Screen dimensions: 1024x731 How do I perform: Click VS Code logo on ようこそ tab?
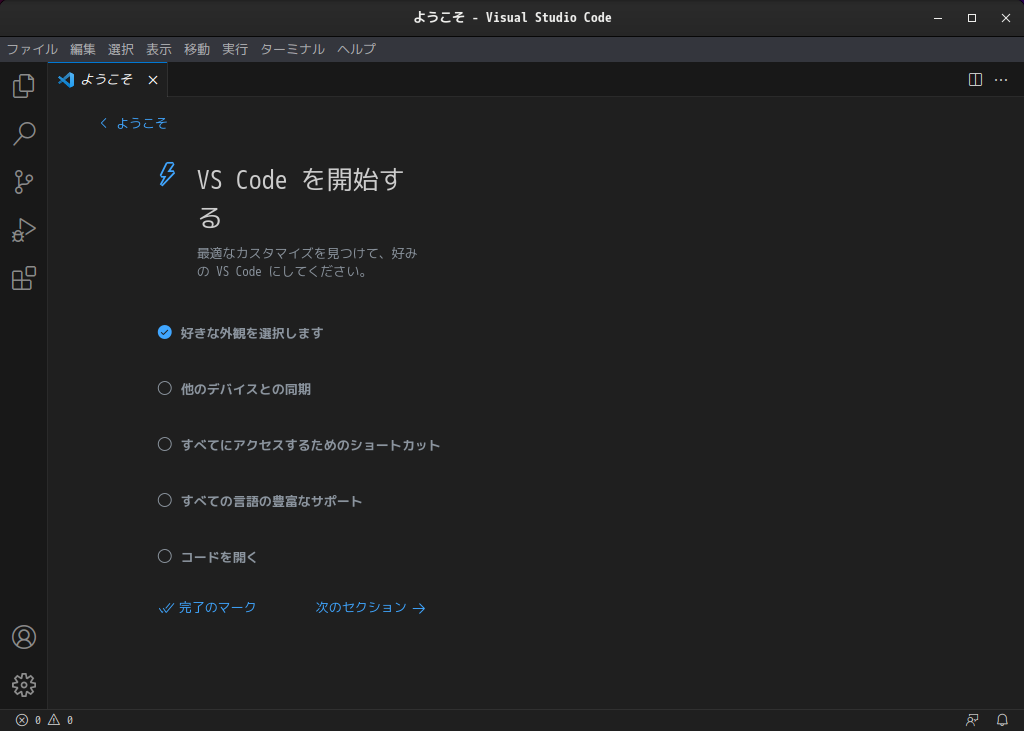[66, 80]
